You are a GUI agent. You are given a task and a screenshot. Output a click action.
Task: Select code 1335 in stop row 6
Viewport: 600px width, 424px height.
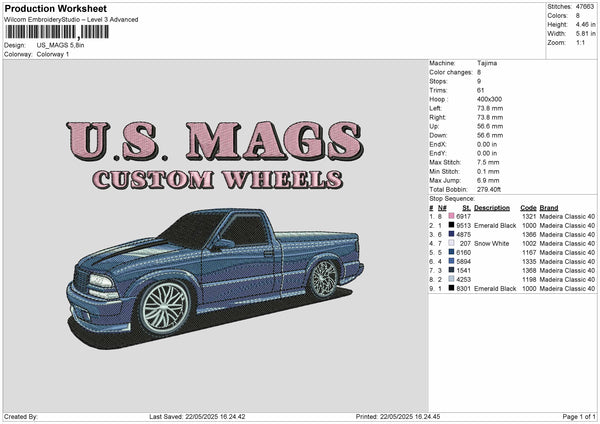pyautogui.click(x=529, y=261)
